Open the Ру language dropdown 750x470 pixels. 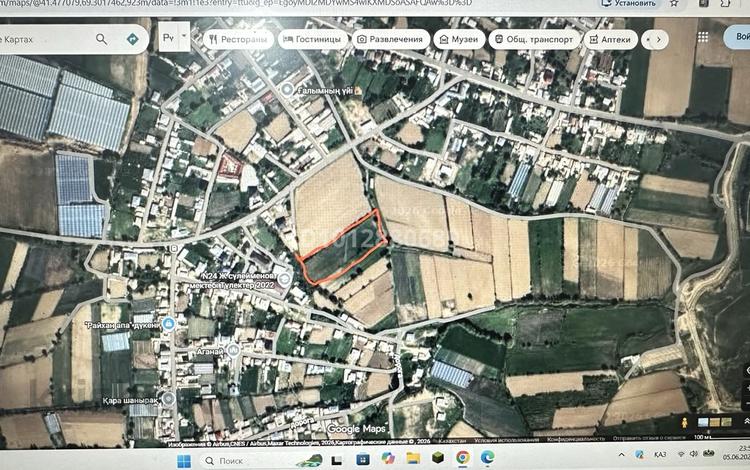click(x=174, y=37)
